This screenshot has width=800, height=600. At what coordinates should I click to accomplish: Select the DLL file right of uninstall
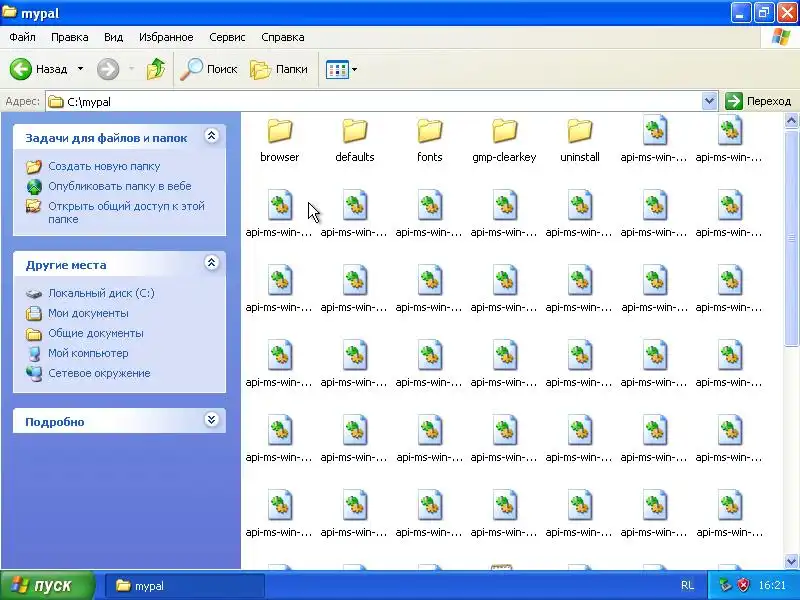click(655, 131)
